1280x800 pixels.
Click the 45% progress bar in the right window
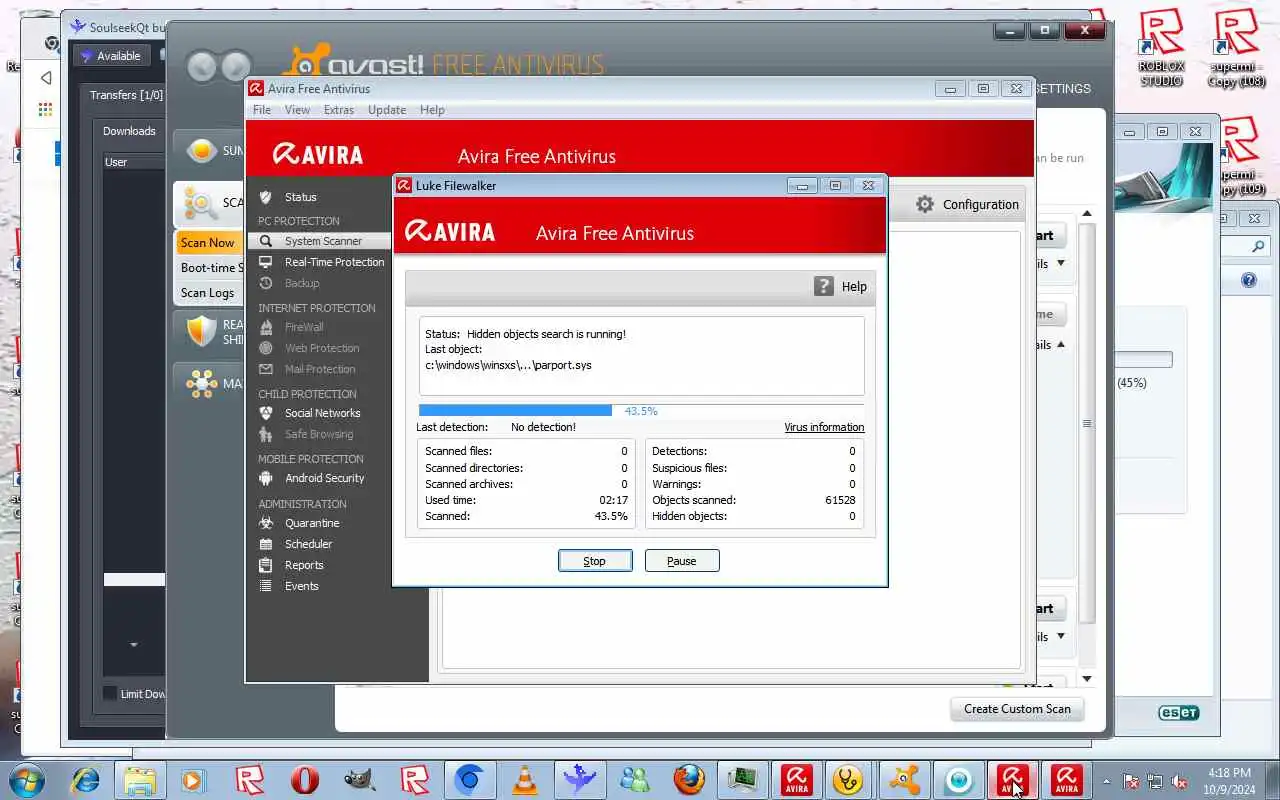(1144, 360)
